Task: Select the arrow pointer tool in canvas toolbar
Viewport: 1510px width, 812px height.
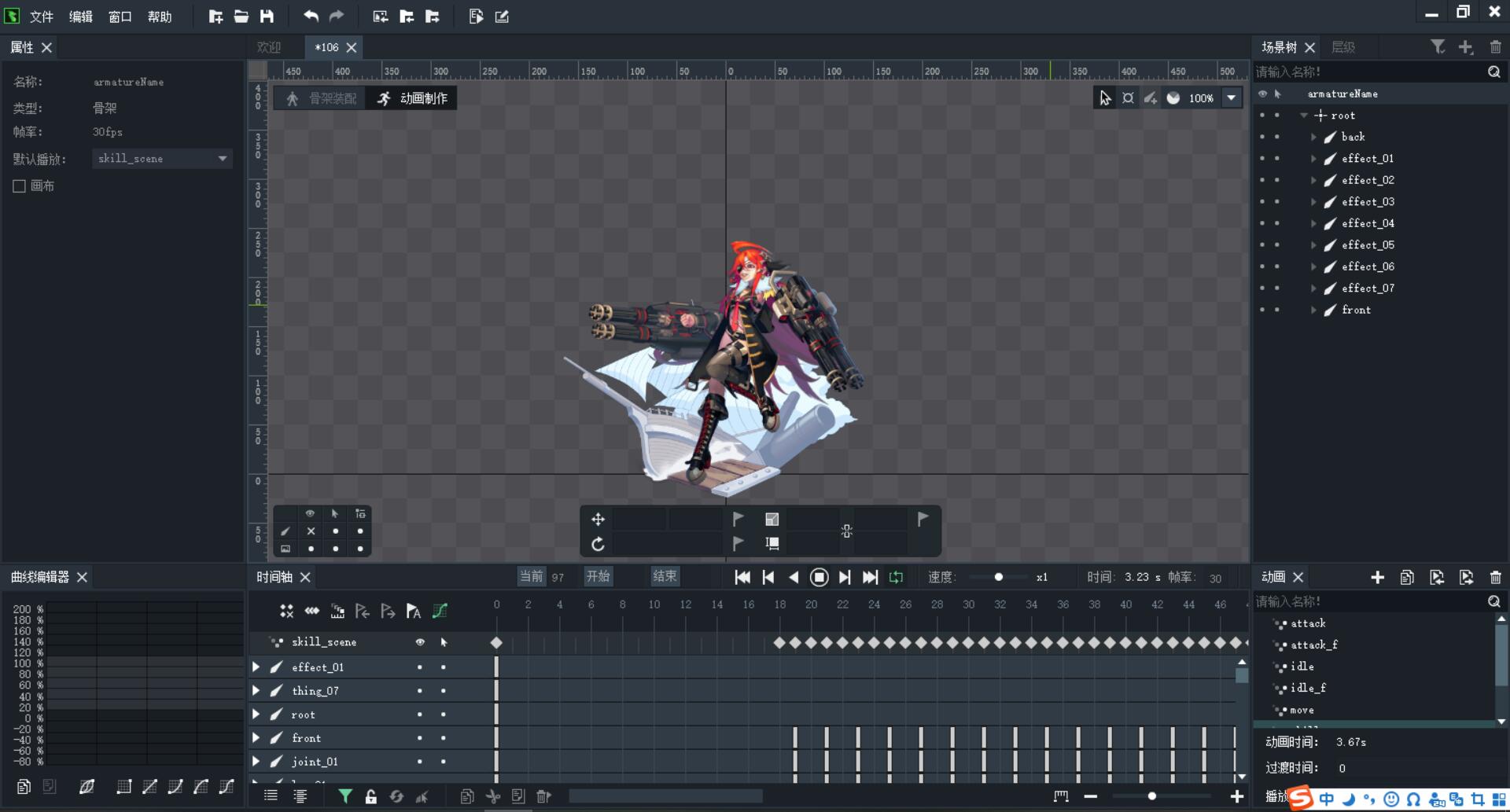Action: 1105,98
